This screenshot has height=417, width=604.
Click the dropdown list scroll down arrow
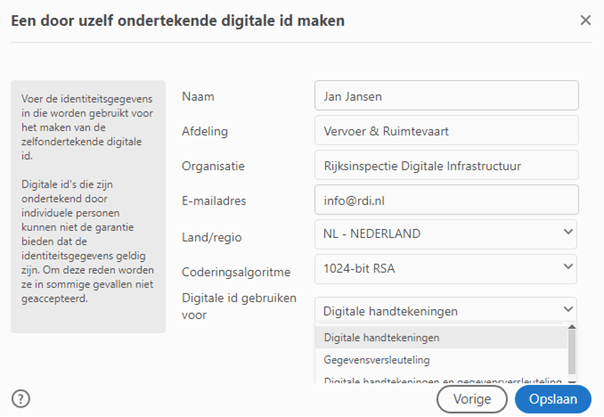pos(572,381)
